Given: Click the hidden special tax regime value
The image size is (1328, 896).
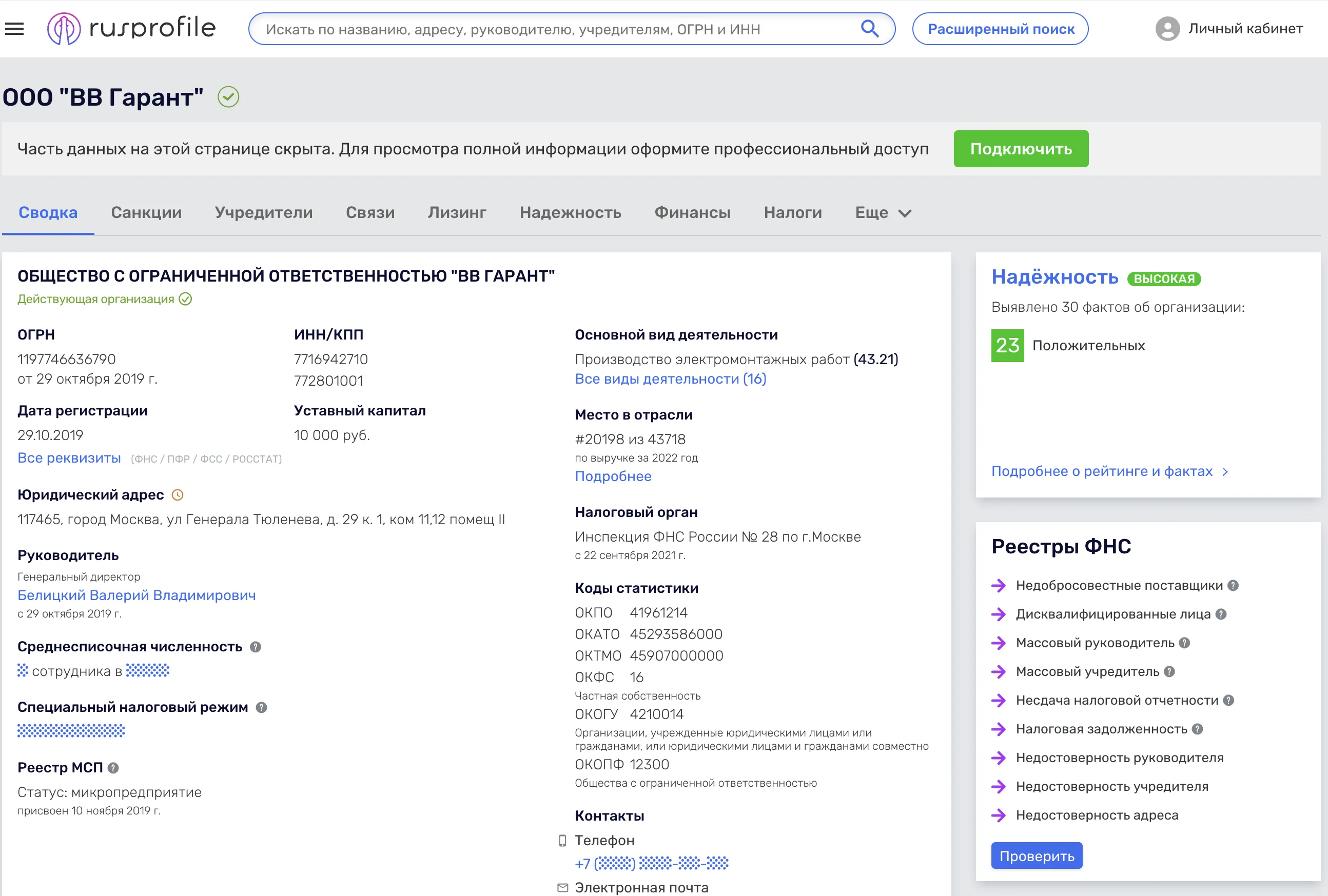Looking at the screenshot, I should pyautogui.click(x=71, y=730).
